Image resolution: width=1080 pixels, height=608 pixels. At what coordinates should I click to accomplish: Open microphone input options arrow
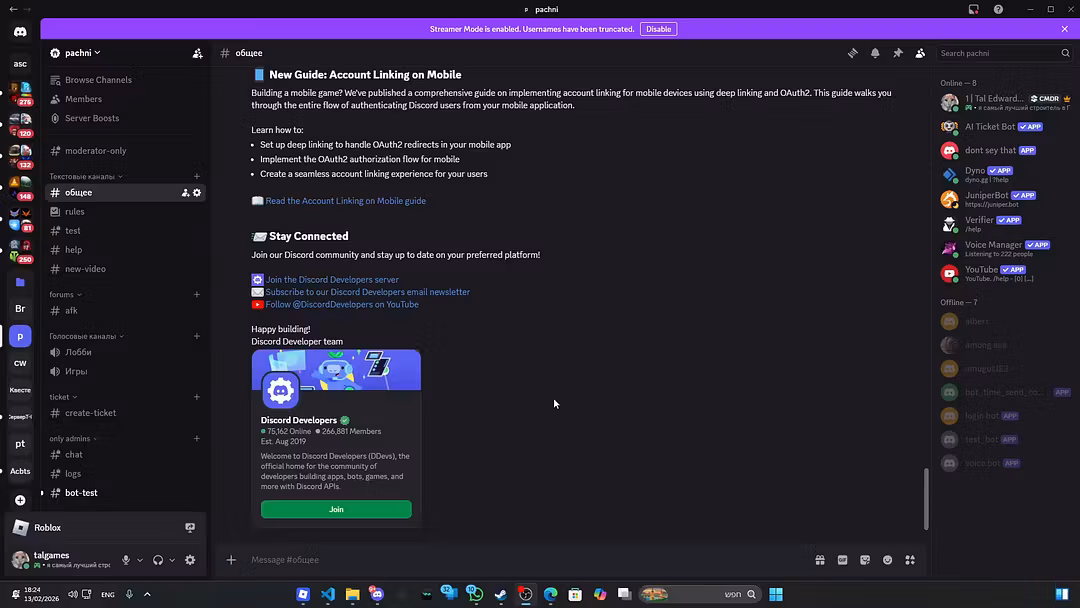tap(140, 560)
